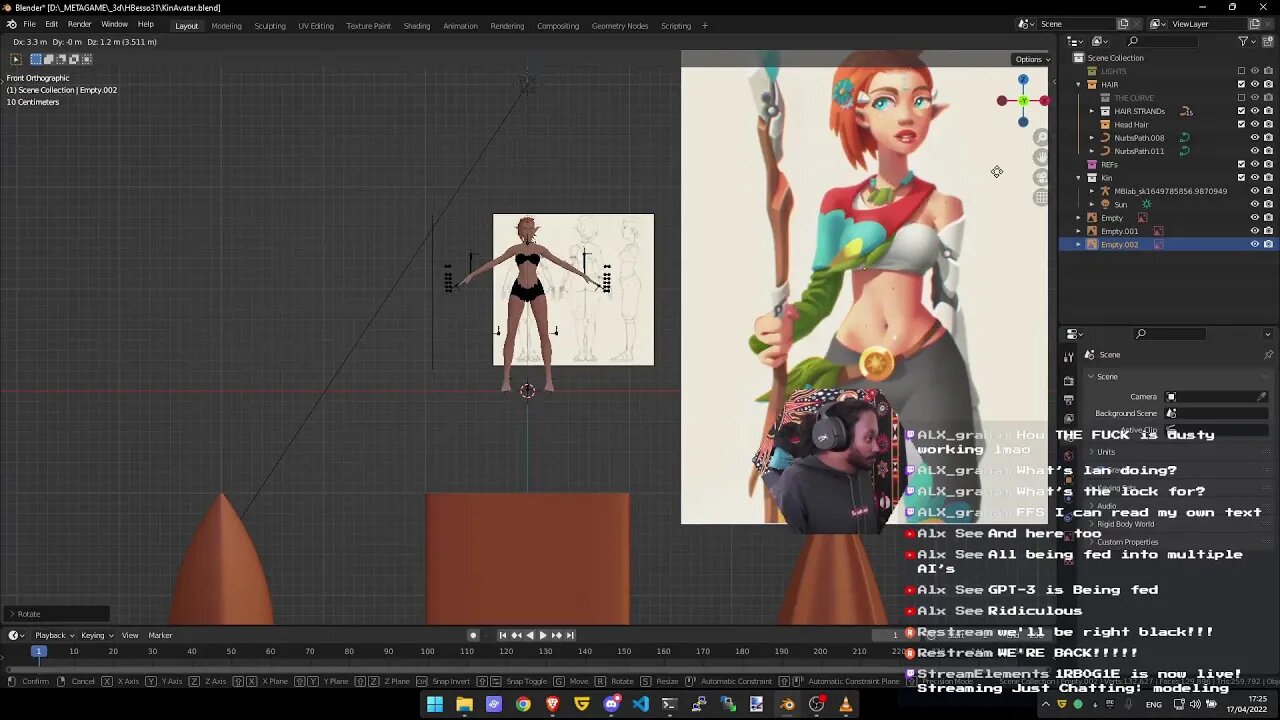Enable THE CURVE collection checkbox
The height and width of the screenshot is (720, 1280).
tap(1242, 98)
